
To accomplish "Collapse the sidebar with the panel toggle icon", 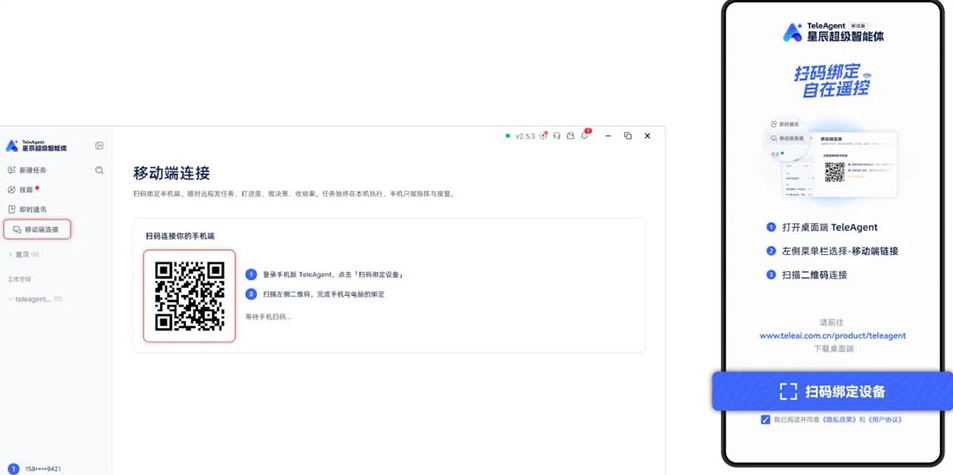I will coord(100,146).
